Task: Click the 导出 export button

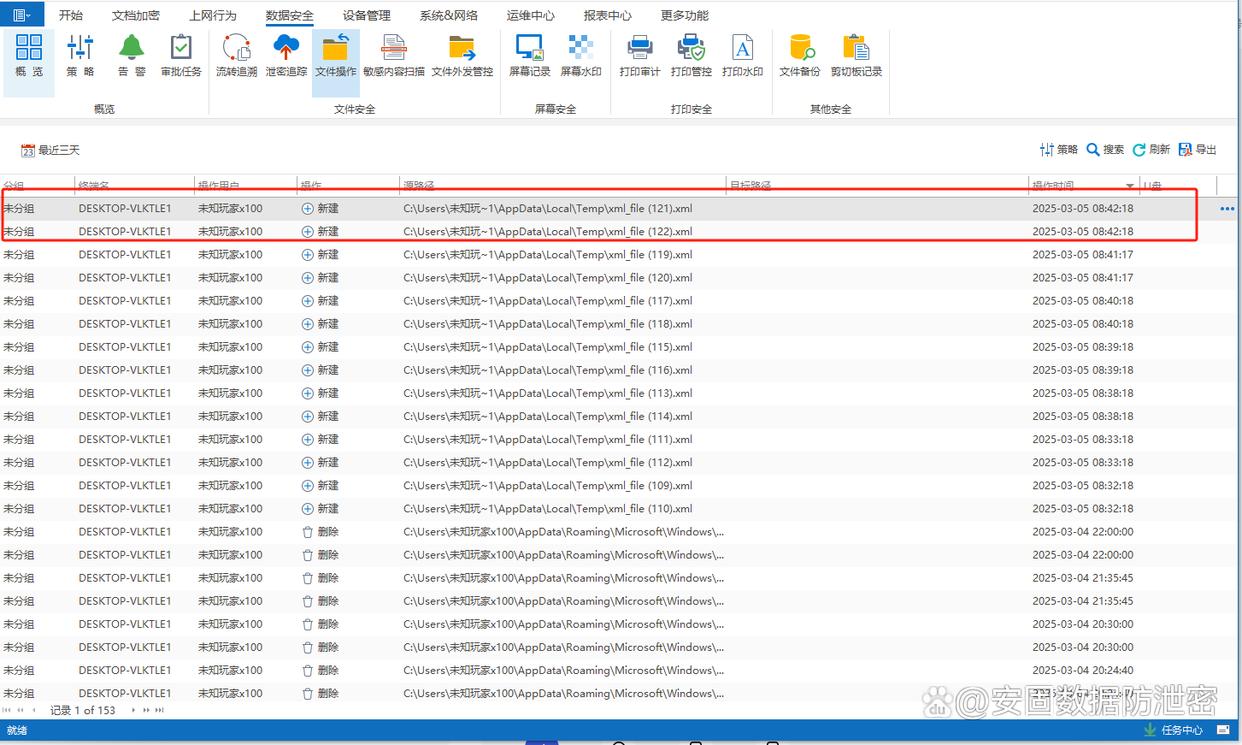Action: pyautogui.click(x=1197, y=149)
